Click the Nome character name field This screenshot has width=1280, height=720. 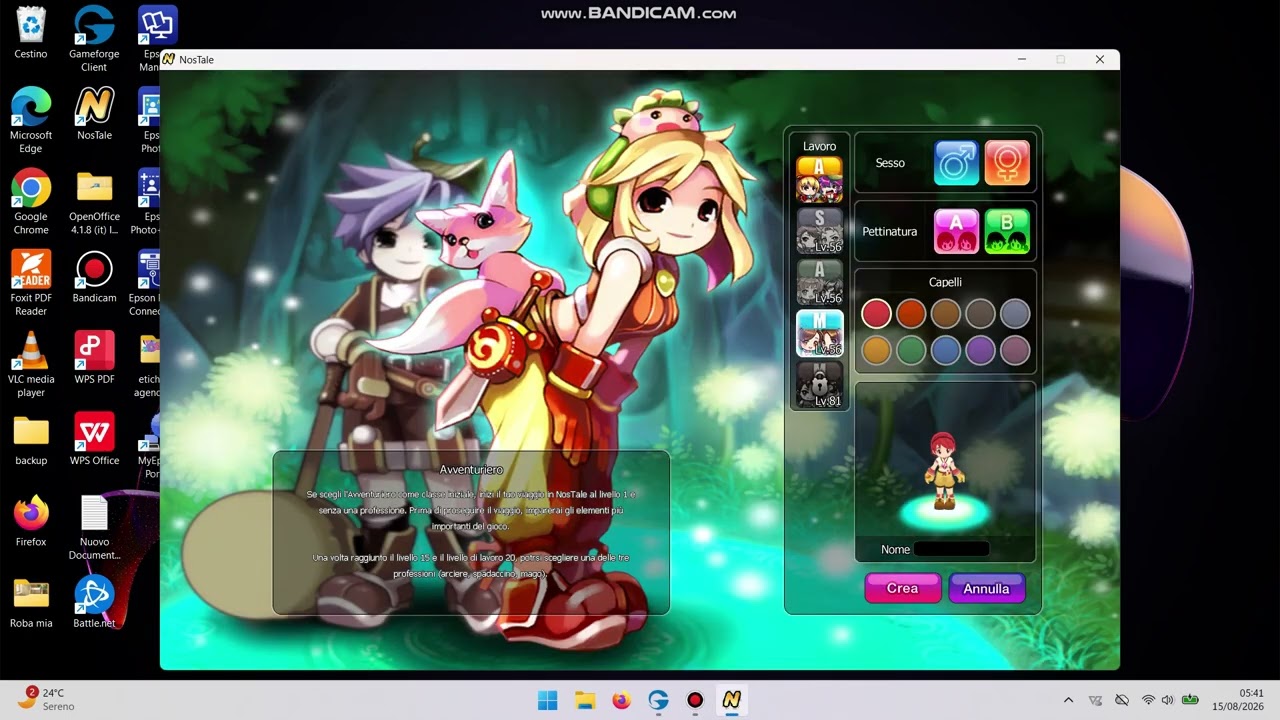click(952, 549)
